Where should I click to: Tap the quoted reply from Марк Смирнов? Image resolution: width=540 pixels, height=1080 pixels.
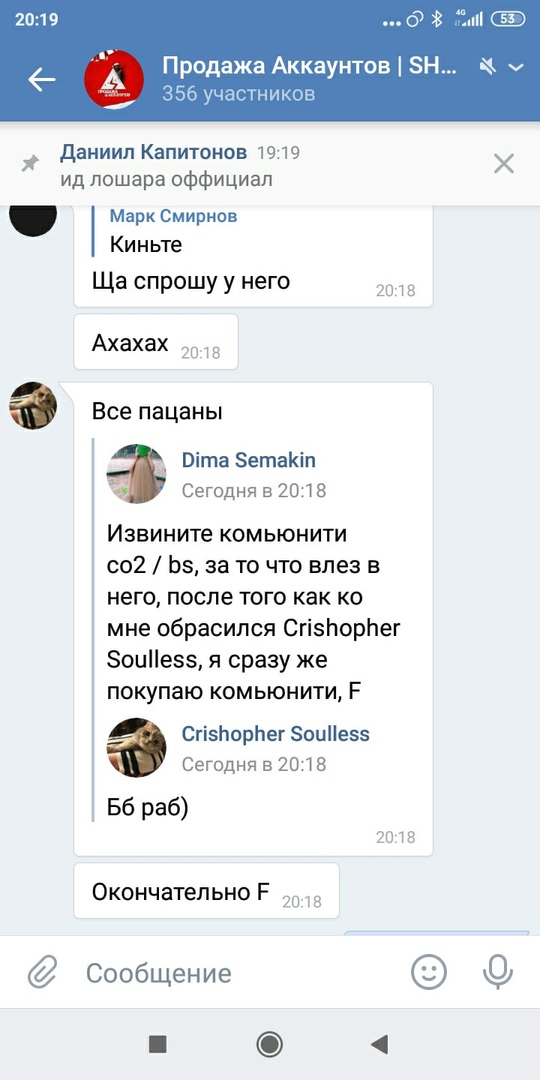(x=174, y=230)
